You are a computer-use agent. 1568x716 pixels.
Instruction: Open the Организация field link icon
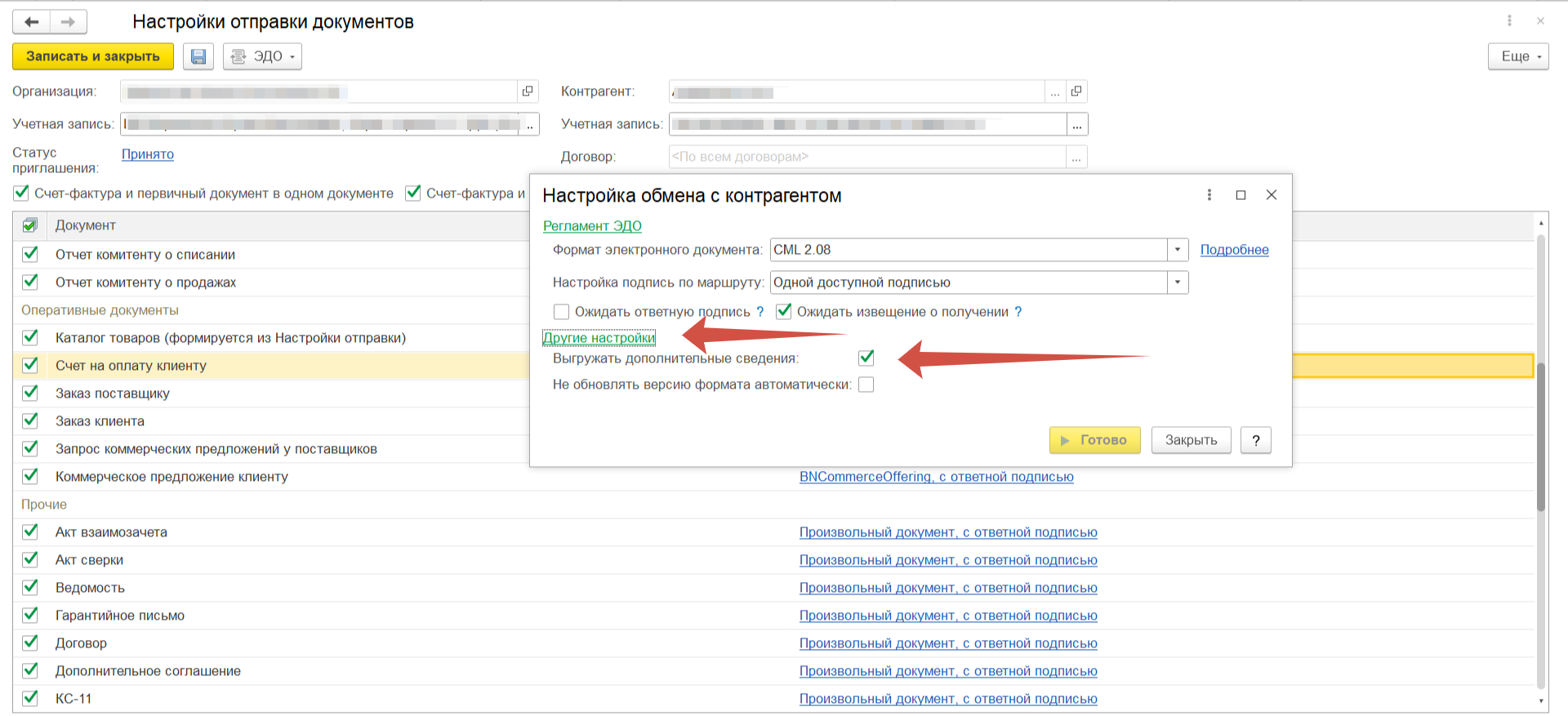(x=528, y=91)
